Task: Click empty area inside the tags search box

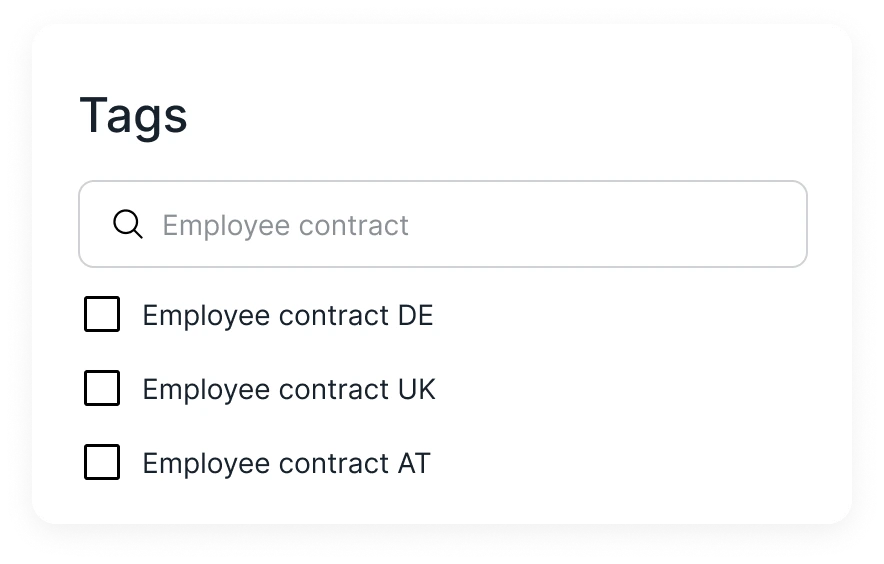Action: (x=609, y=224)
